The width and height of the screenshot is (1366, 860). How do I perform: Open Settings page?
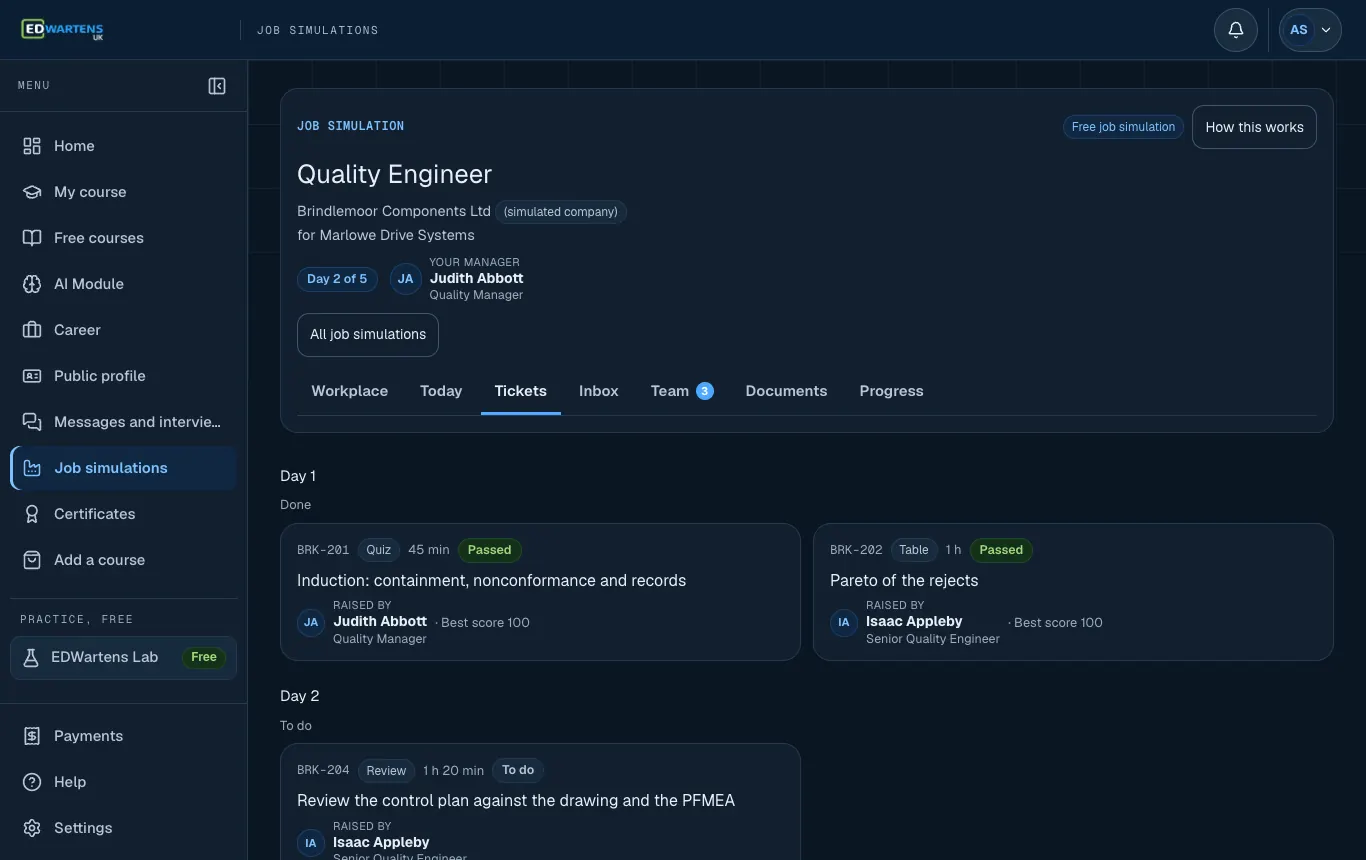pyautogui.click(x=123, y=828)
